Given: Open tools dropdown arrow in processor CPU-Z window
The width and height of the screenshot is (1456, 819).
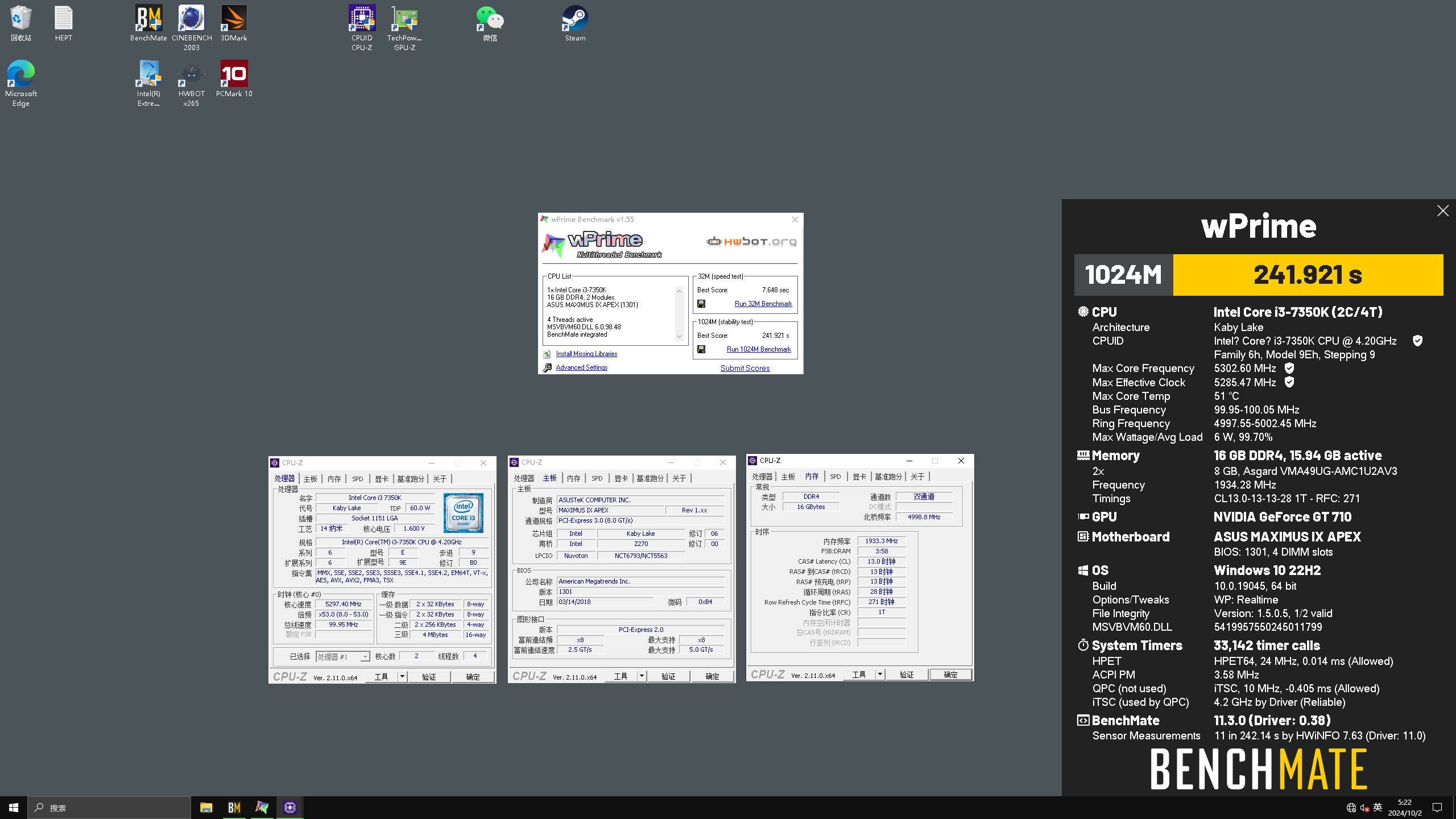Looking at the screenshot, I should tap(402, 676).
